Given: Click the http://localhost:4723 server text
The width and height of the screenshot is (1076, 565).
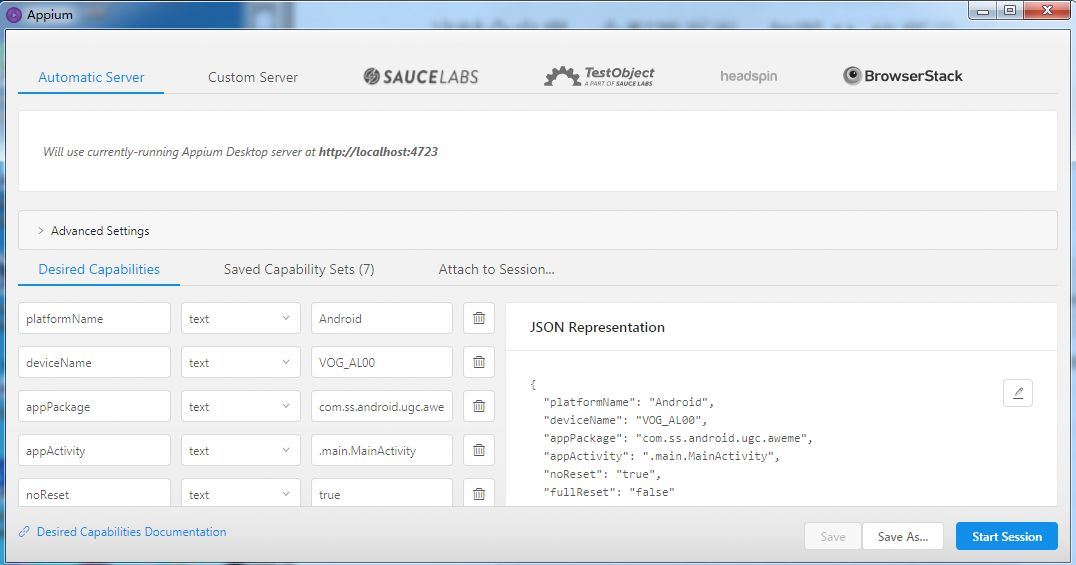Looking at the screenshot, I should (x=378, y=152).
